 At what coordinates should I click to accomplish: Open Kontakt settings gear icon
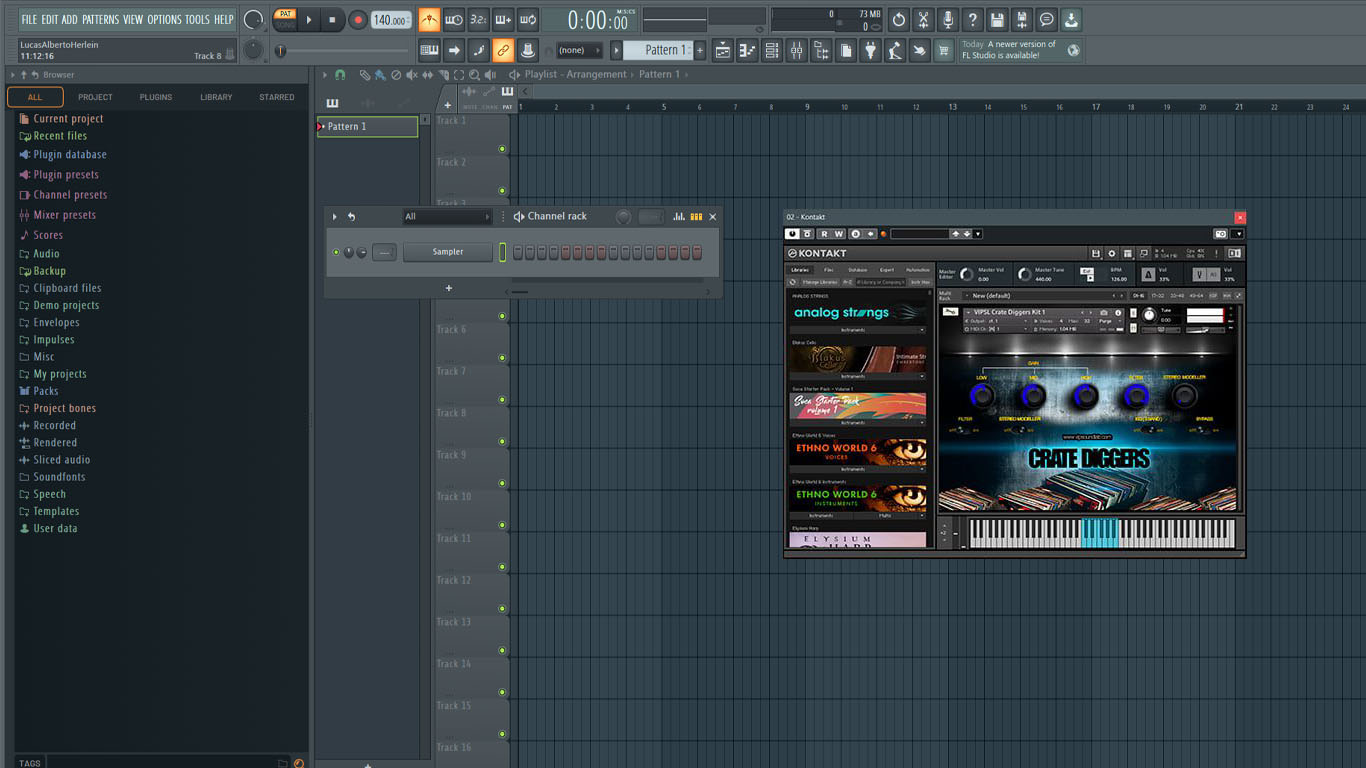tap(1111, 254)
